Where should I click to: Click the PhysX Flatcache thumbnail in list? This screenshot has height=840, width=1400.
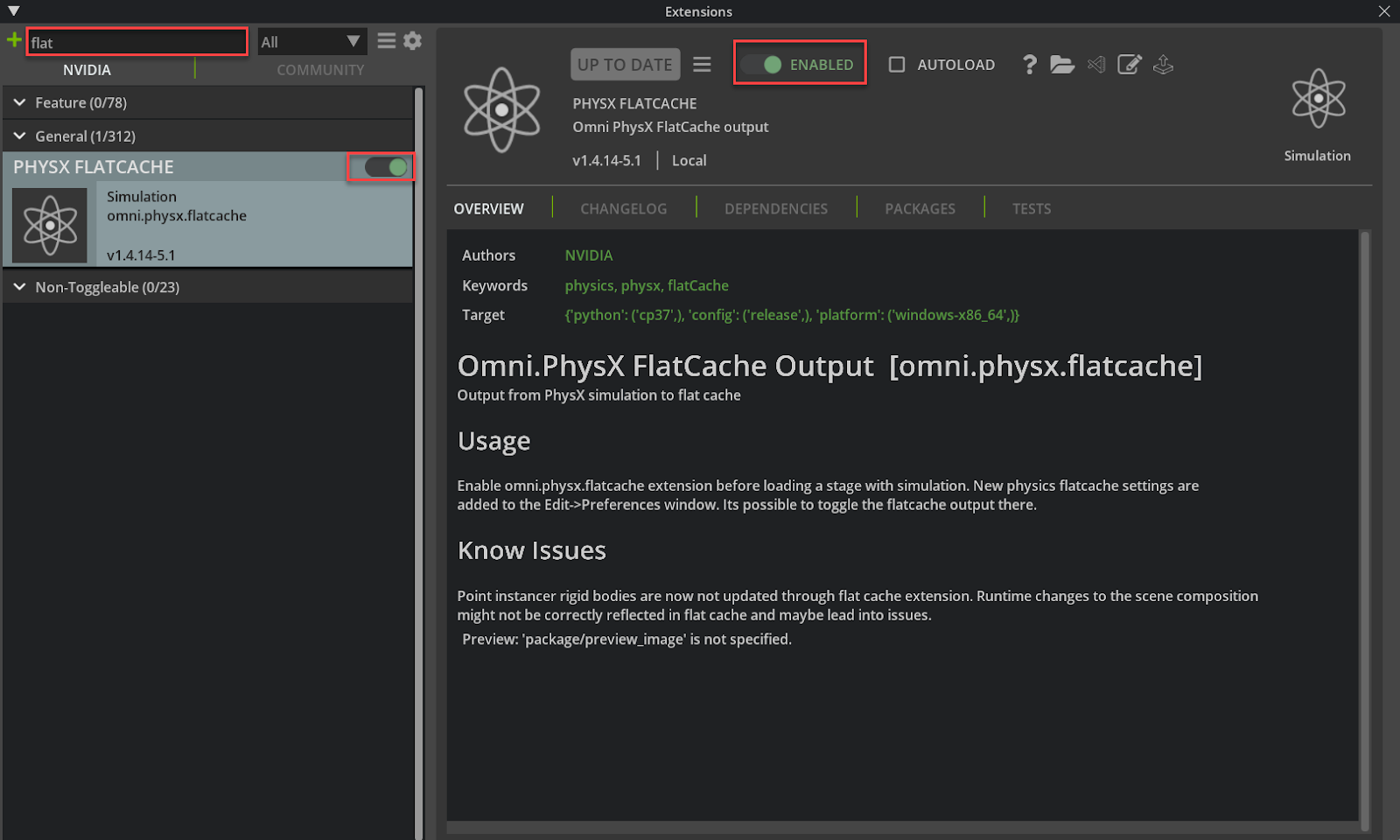pos(50,226)
